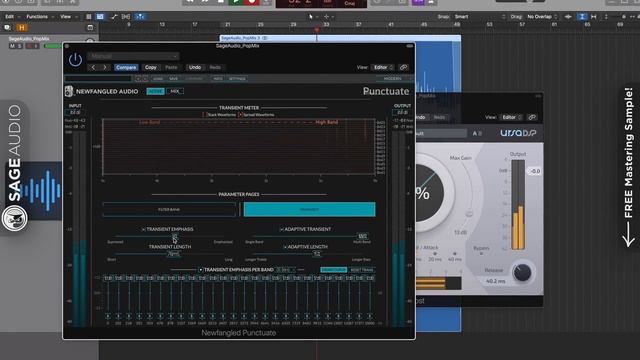The width and height of the screenshot is (640, 360).
Task: Open the Edit menu in tracks area
Action: pos(11,17)
